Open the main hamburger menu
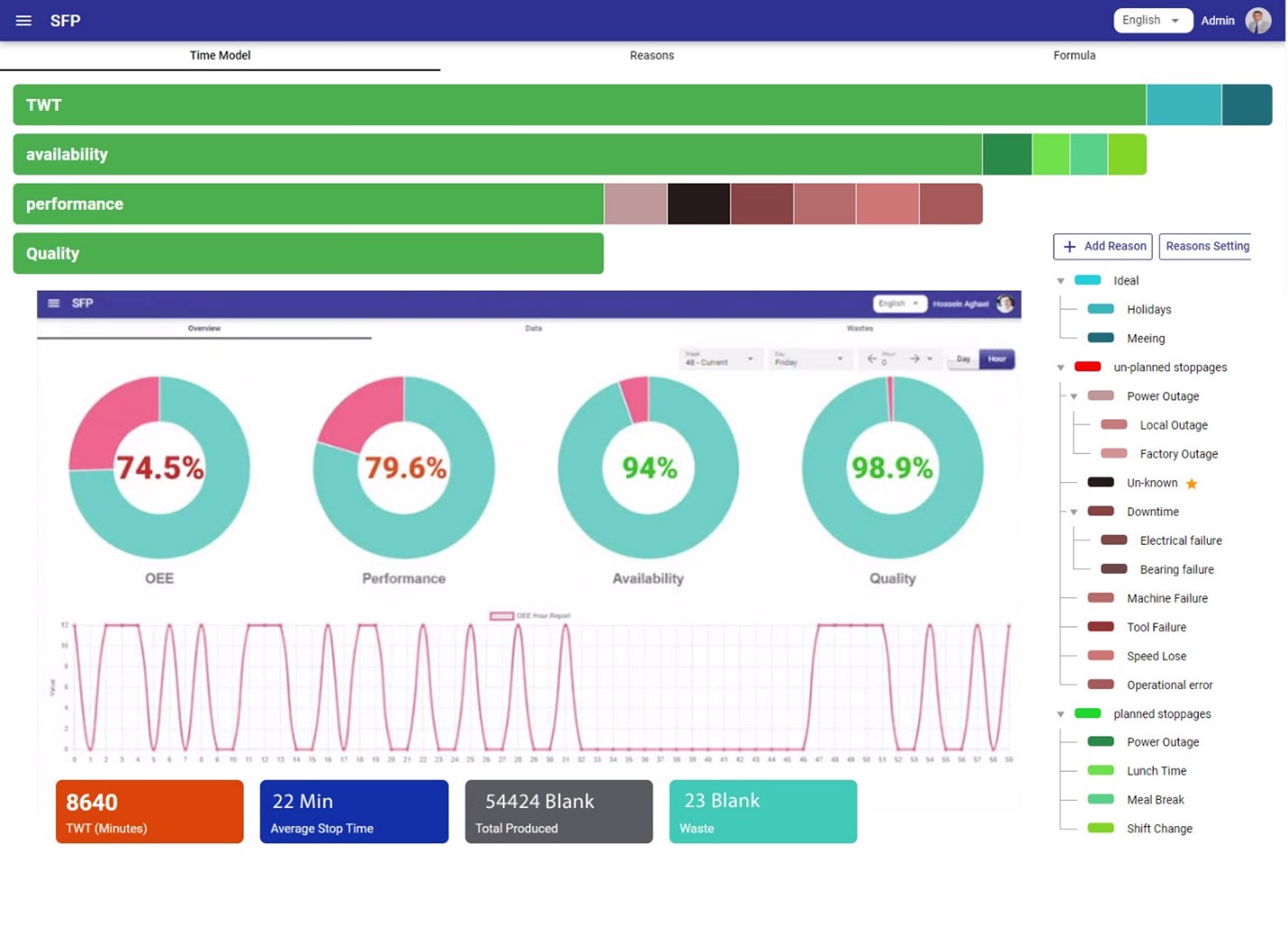This screenshot has width=1288, height=926. point(23,21)
